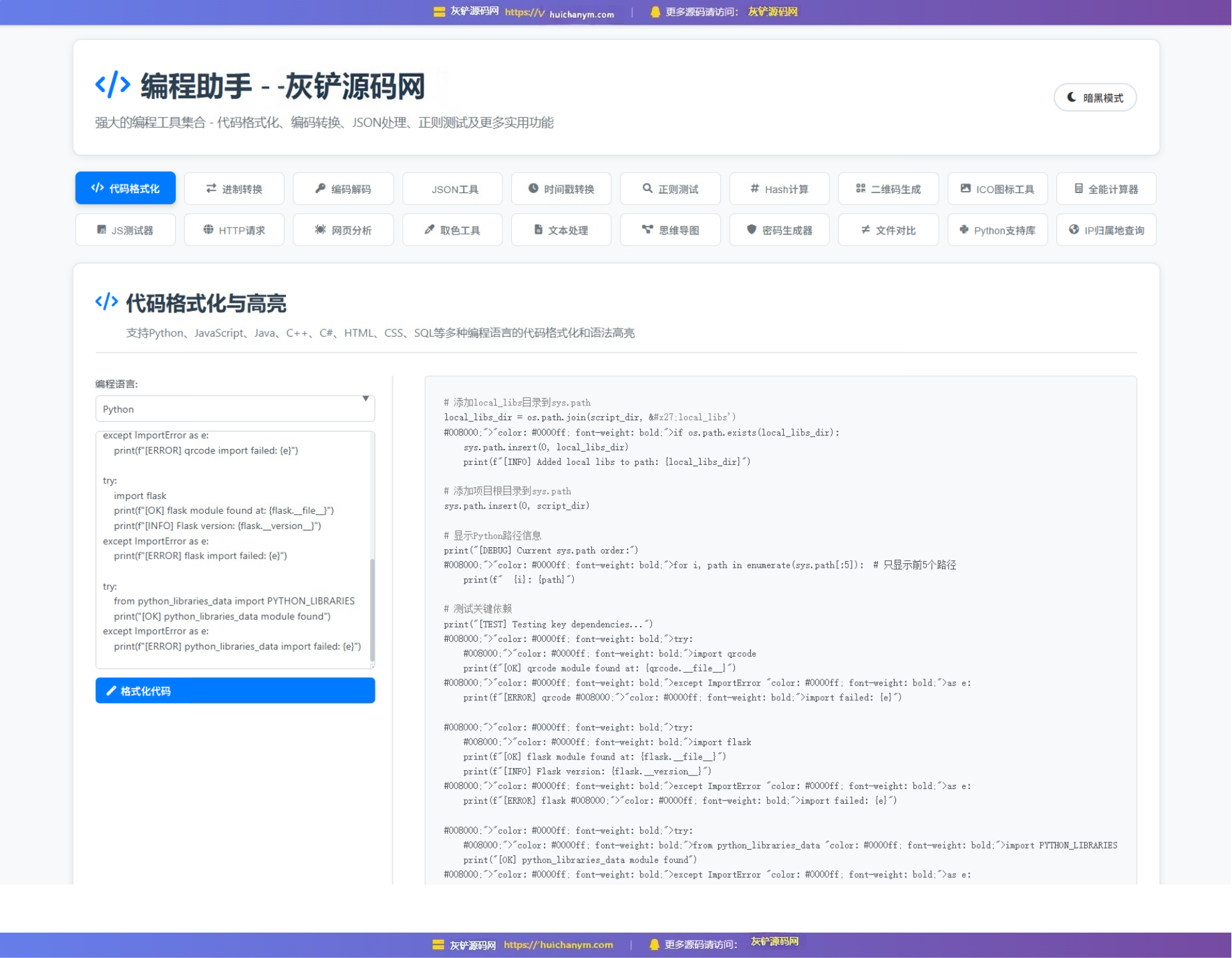Click the diagram icon on 思维导图
The image size is (1232, 958).
(647, 230)
